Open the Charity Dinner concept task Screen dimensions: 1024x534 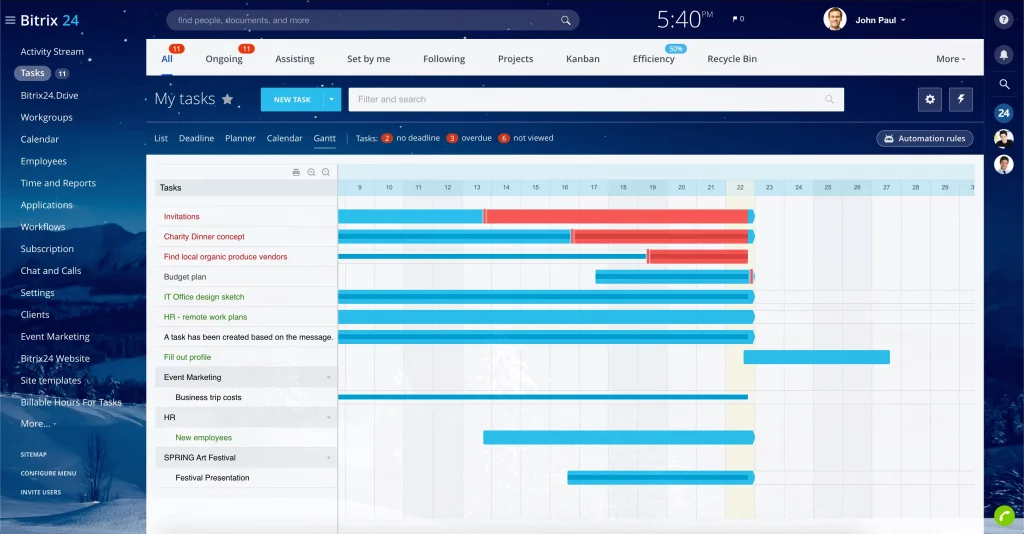tap(204, 237)
